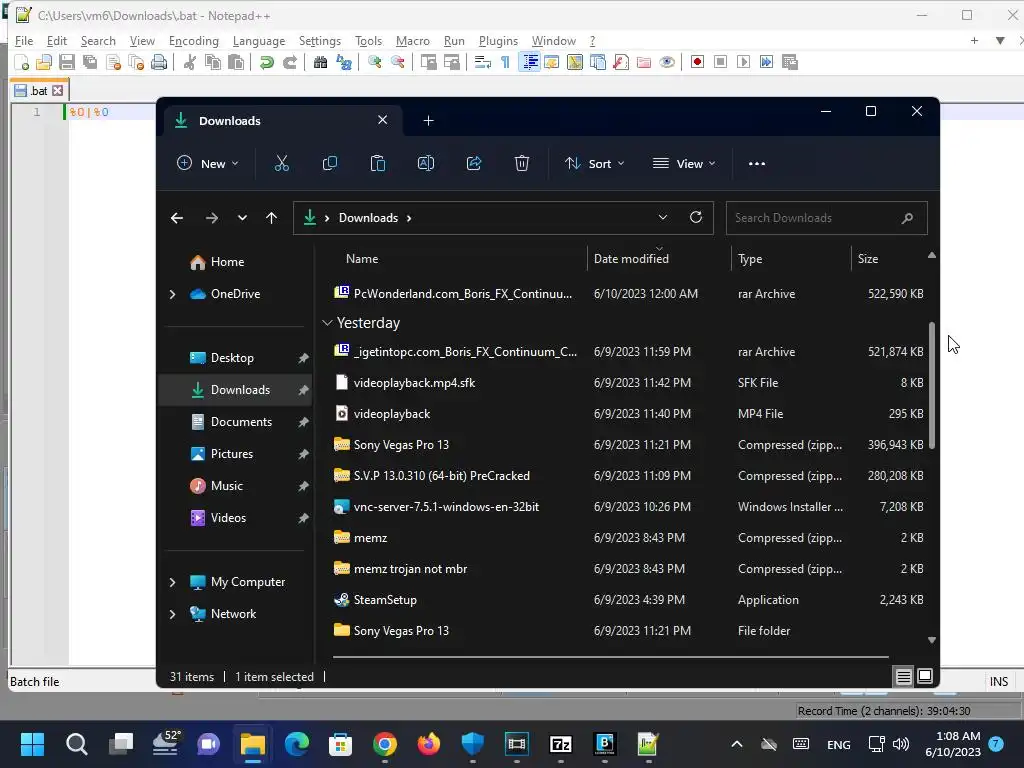
Task: Click Zoom In icon in Notepad++
Action: [x=374, y=62]
